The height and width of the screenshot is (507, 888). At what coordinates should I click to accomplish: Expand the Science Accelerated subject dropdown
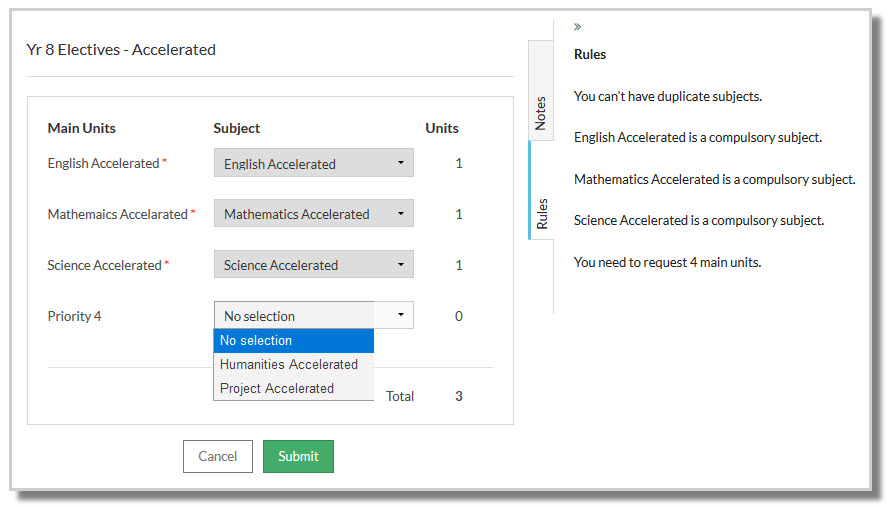(313, 265)
